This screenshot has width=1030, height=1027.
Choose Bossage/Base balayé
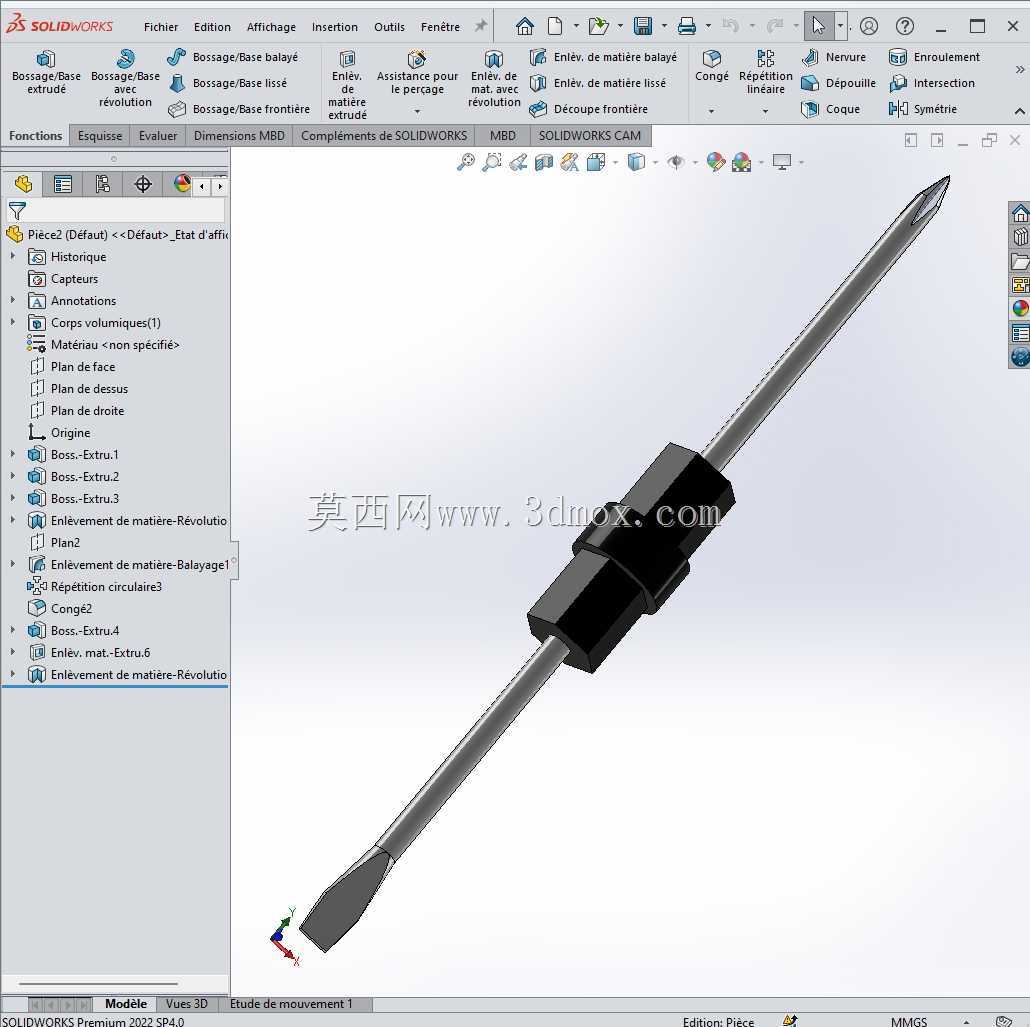click(233, 57)
